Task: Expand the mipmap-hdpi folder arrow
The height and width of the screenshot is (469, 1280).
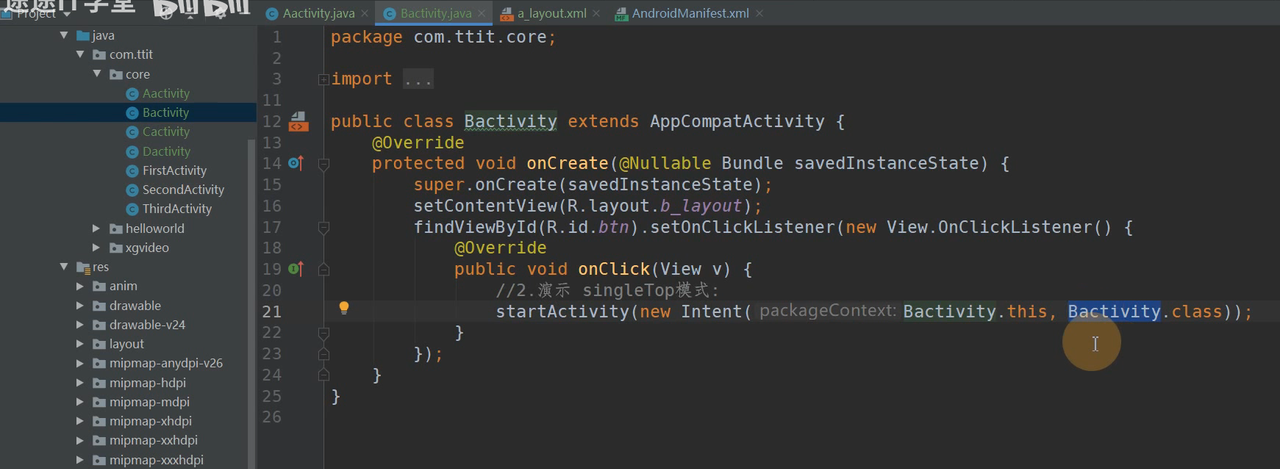Action: 81,383
